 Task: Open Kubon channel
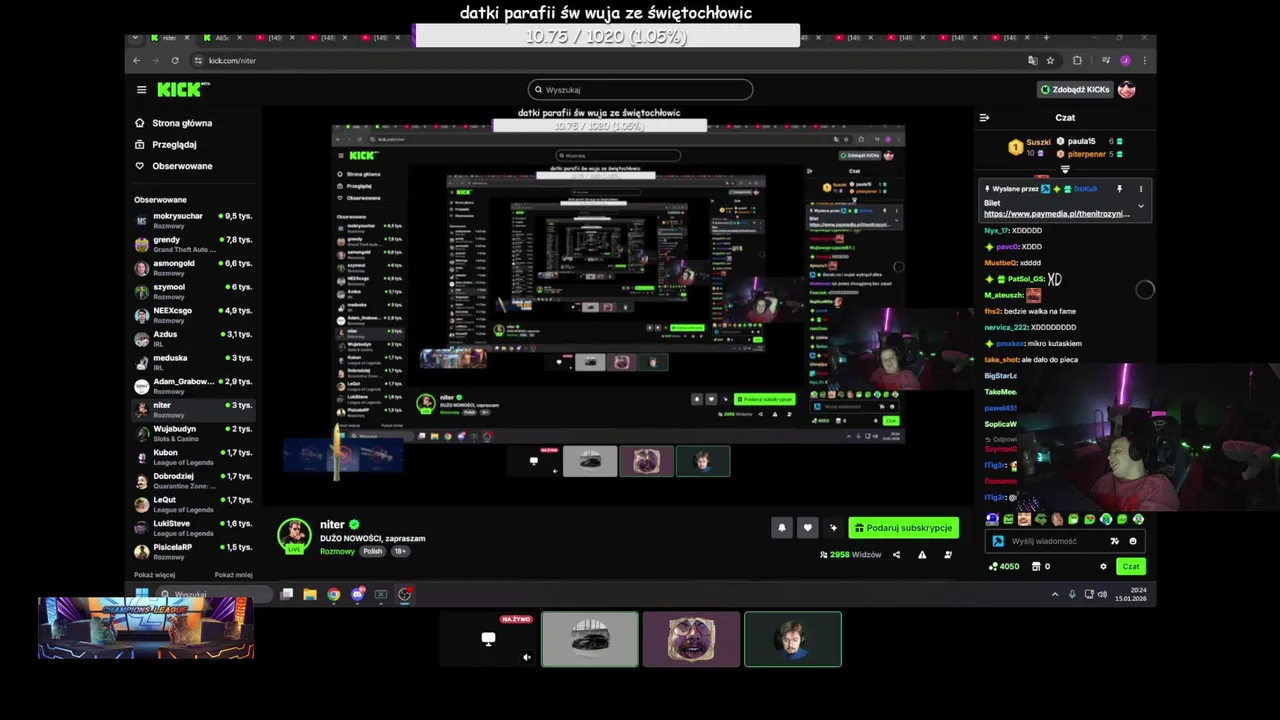[x=194, y=457]
